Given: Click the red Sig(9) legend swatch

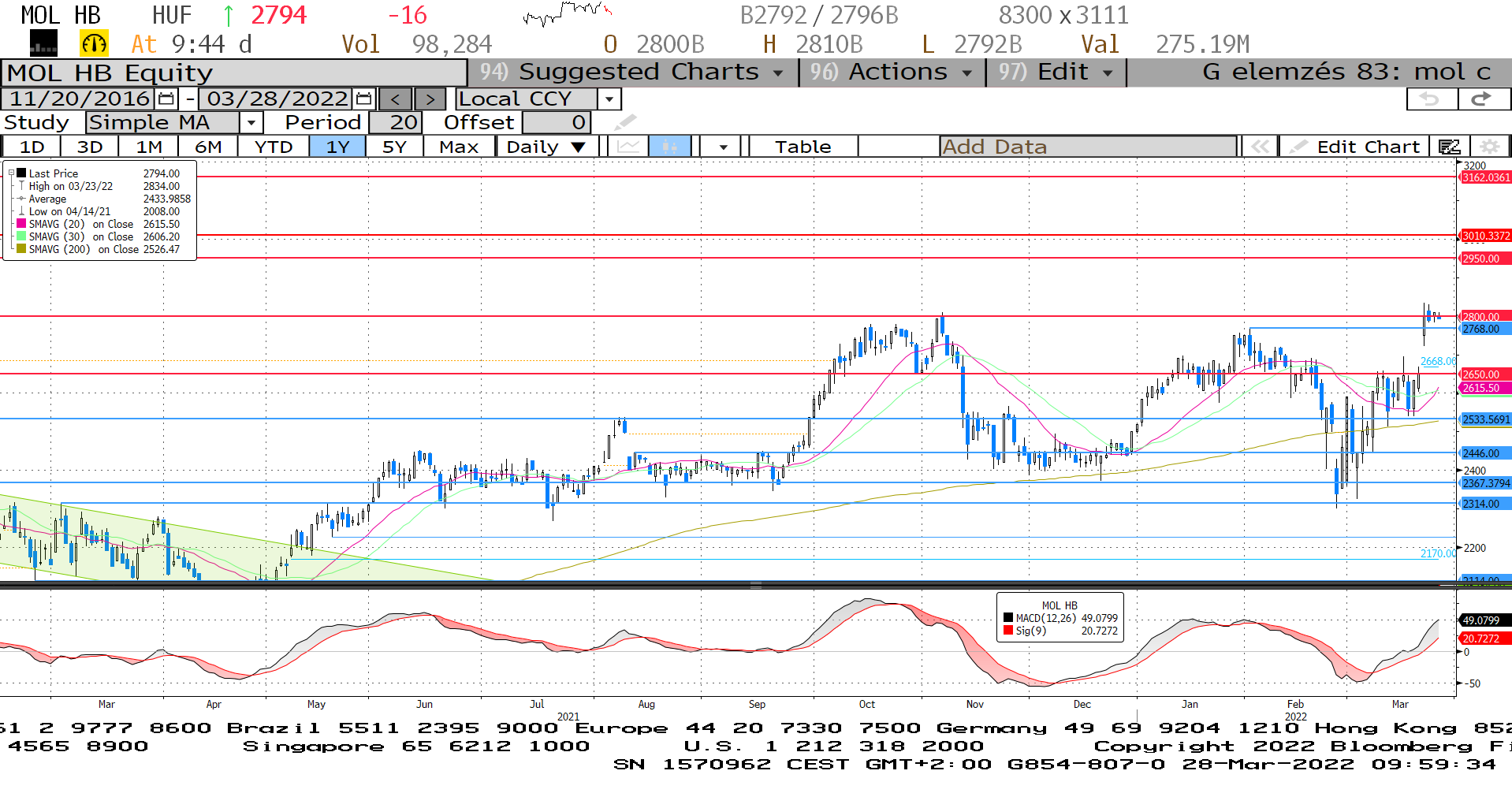Looking at the screenshot, I should coord(1008,631).
